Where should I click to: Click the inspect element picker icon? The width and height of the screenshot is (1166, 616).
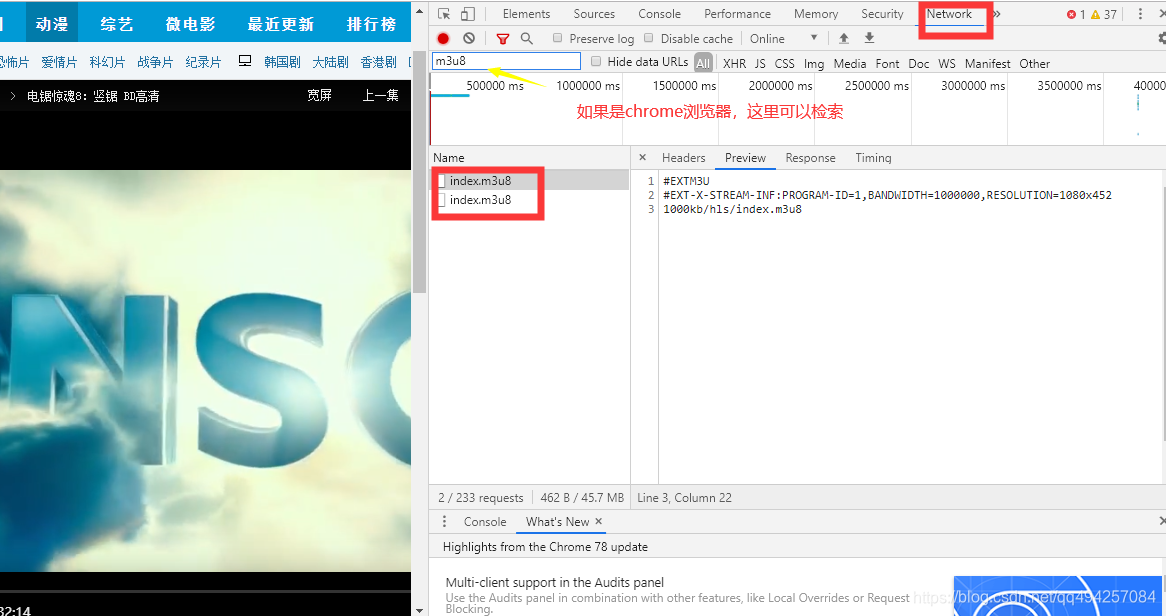click(443, 13)
